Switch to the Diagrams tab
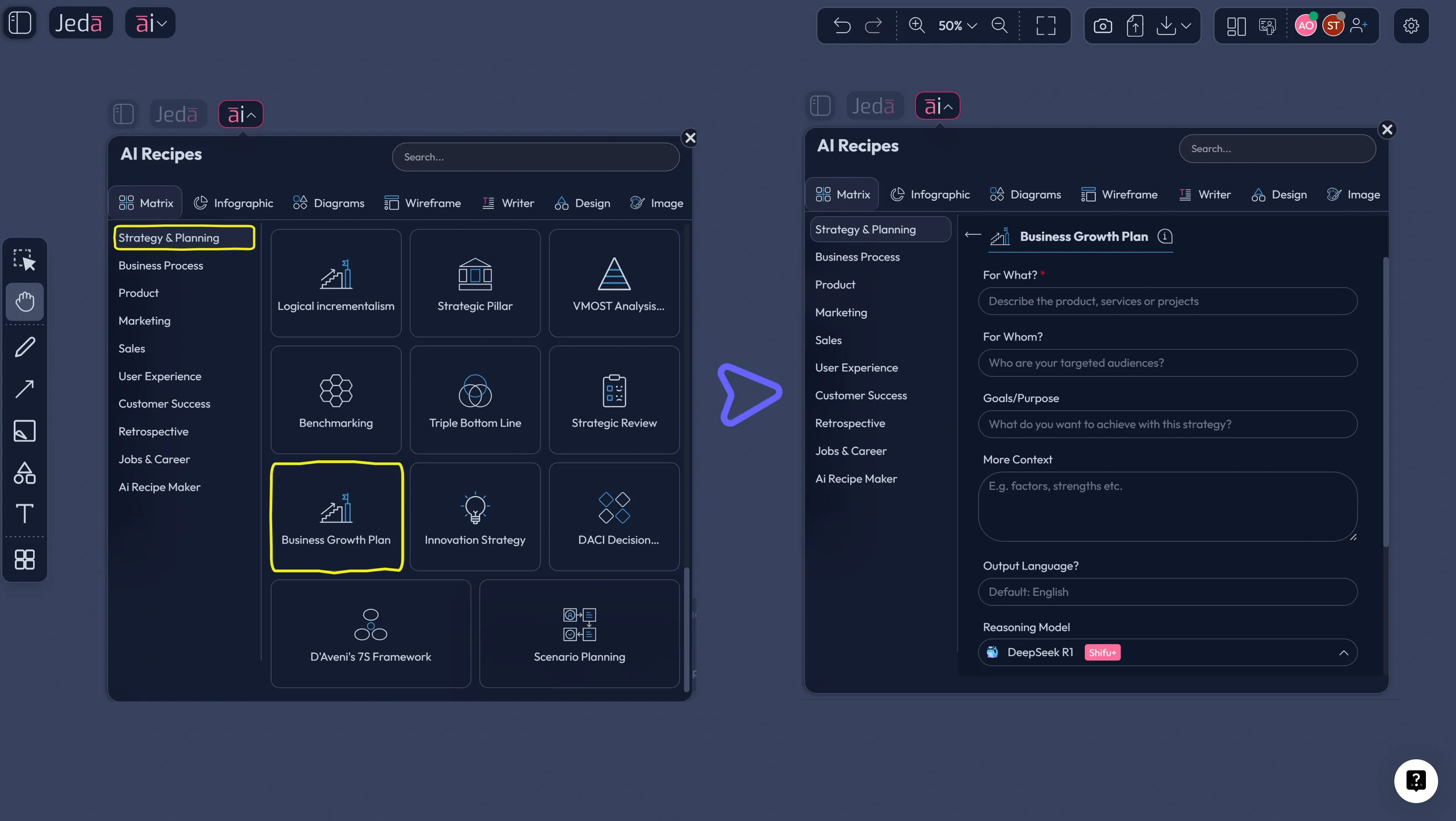 (328, 203)
